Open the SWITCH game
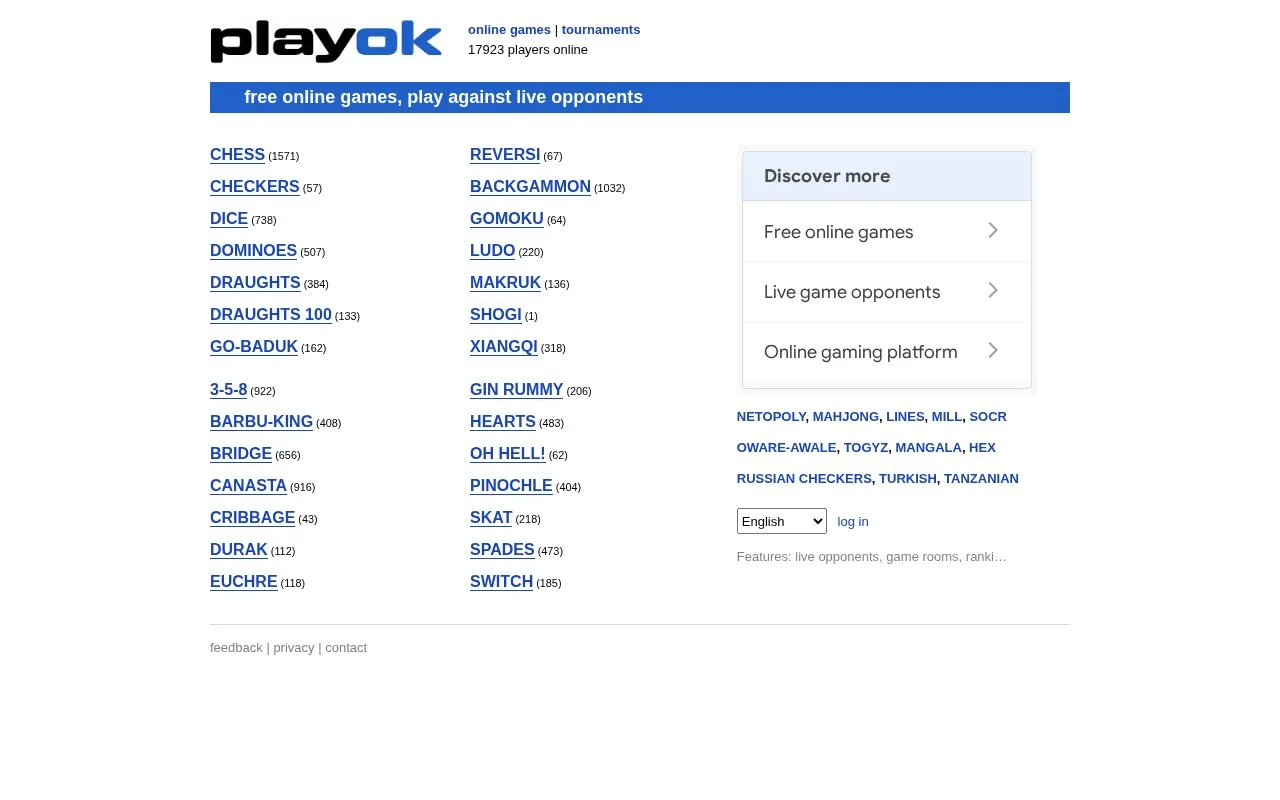Image resolution: width=1280 pixels, height=800 pixels. [501, 582]
